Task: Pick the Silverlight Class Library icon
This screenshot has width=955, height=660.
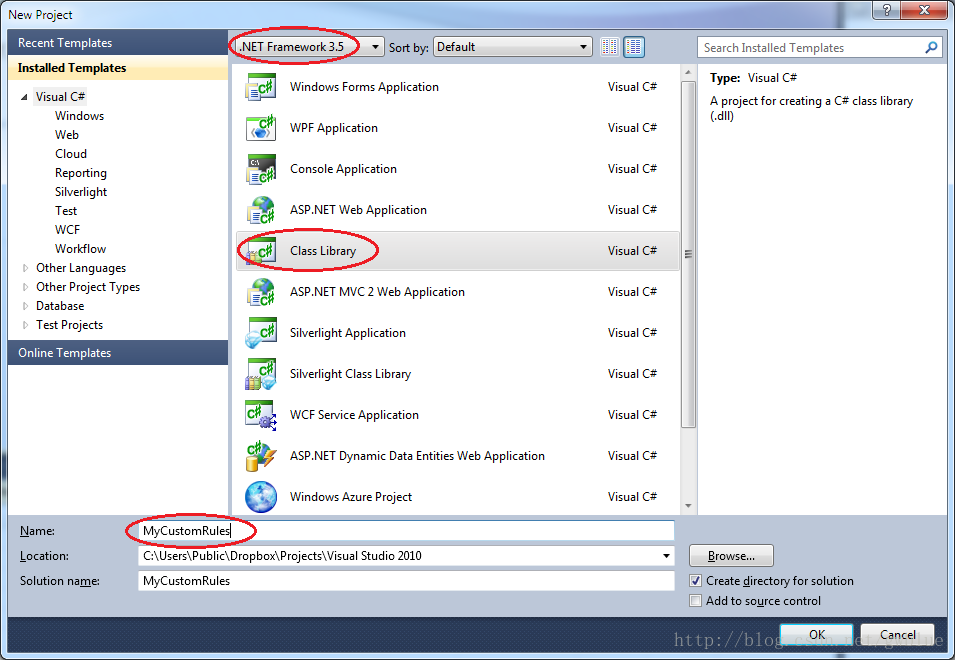Action: (261, 374)
